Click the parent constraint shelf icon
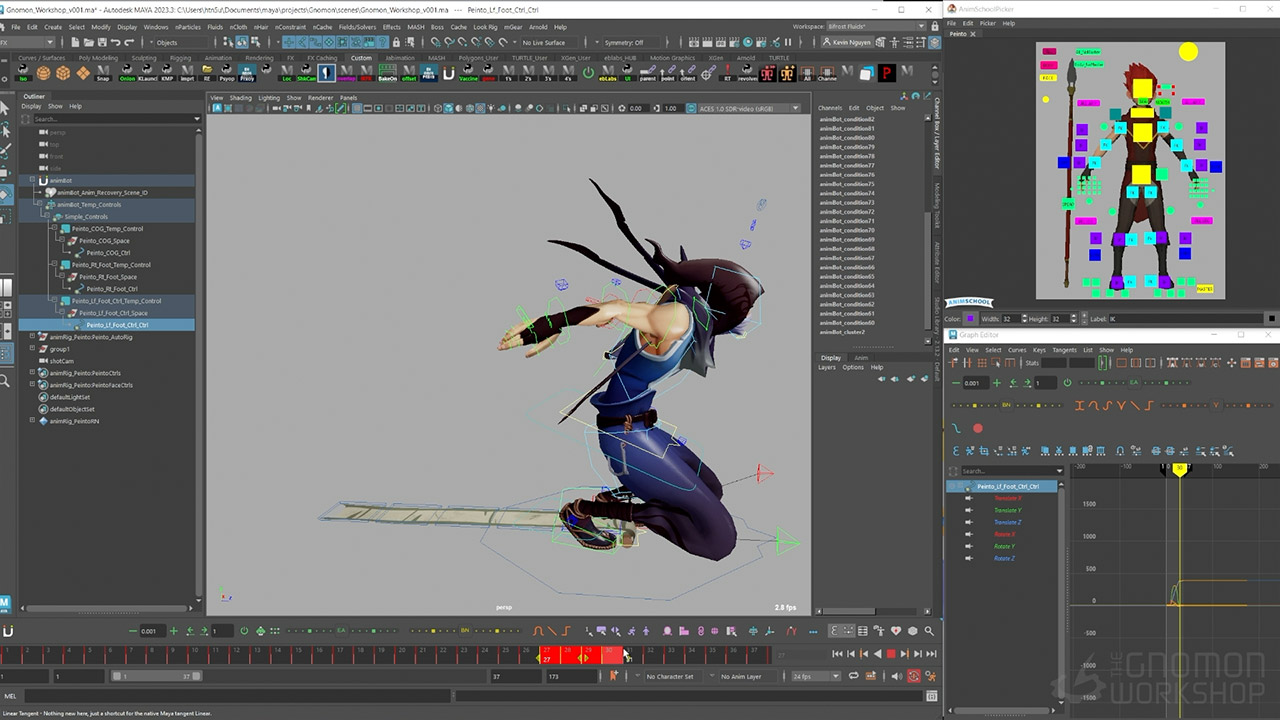 pyautogui.click(x=648, y=73)
